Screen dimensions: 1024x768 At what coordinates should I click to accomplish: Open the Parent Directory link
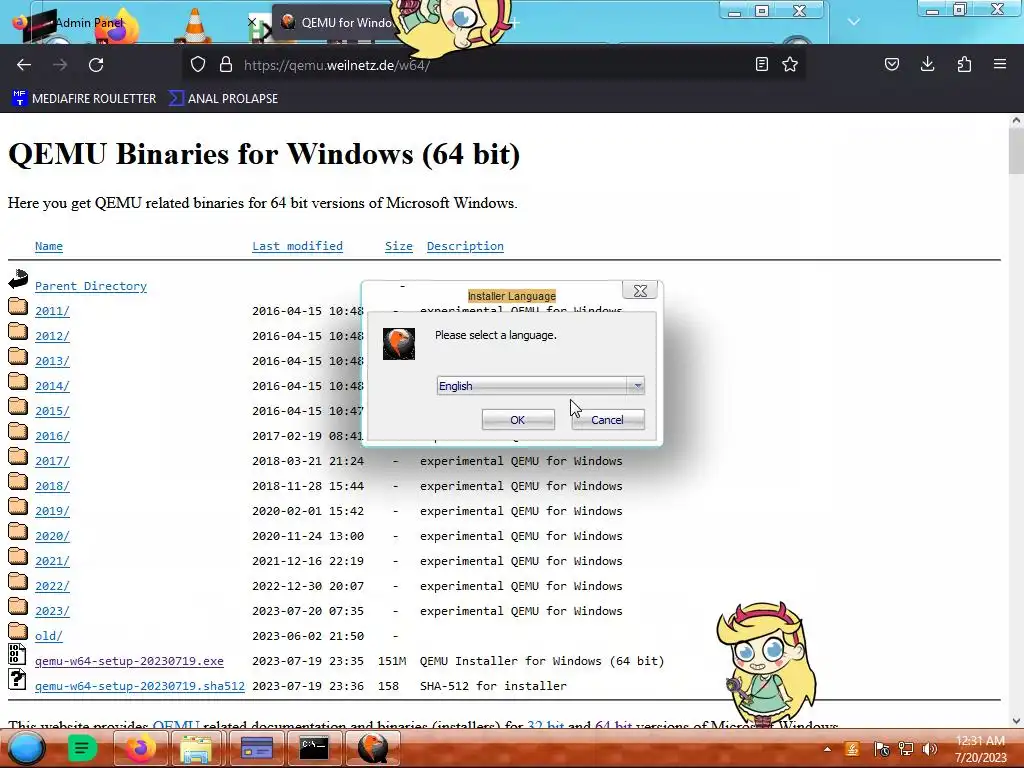[x=91, y=286]
